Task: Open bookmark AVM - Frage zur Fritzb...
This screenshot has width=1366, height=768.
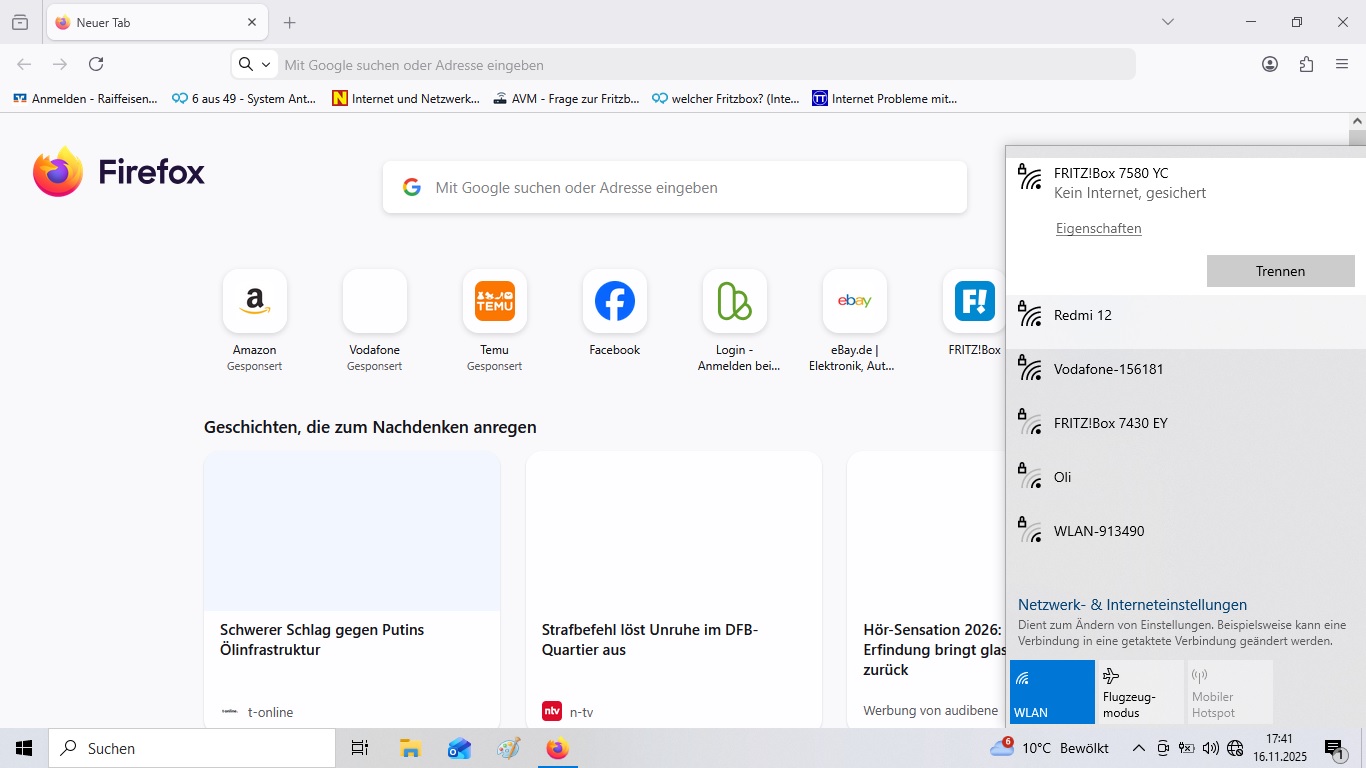Action: pyautogui.click(x=566, y=98)
